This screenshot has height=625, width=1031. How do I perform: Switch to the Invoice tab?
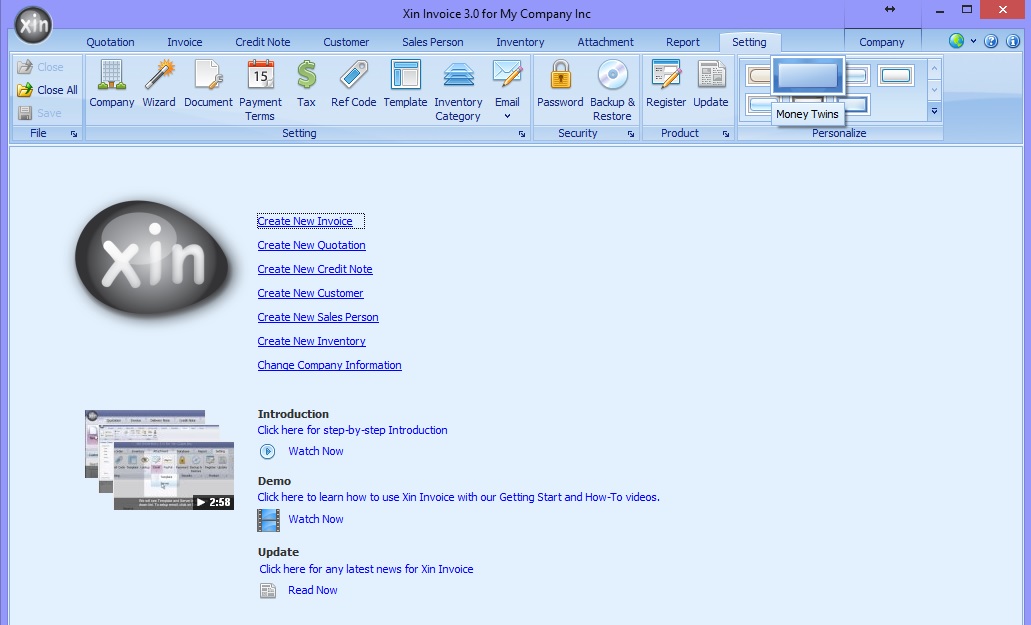[184, 42]
